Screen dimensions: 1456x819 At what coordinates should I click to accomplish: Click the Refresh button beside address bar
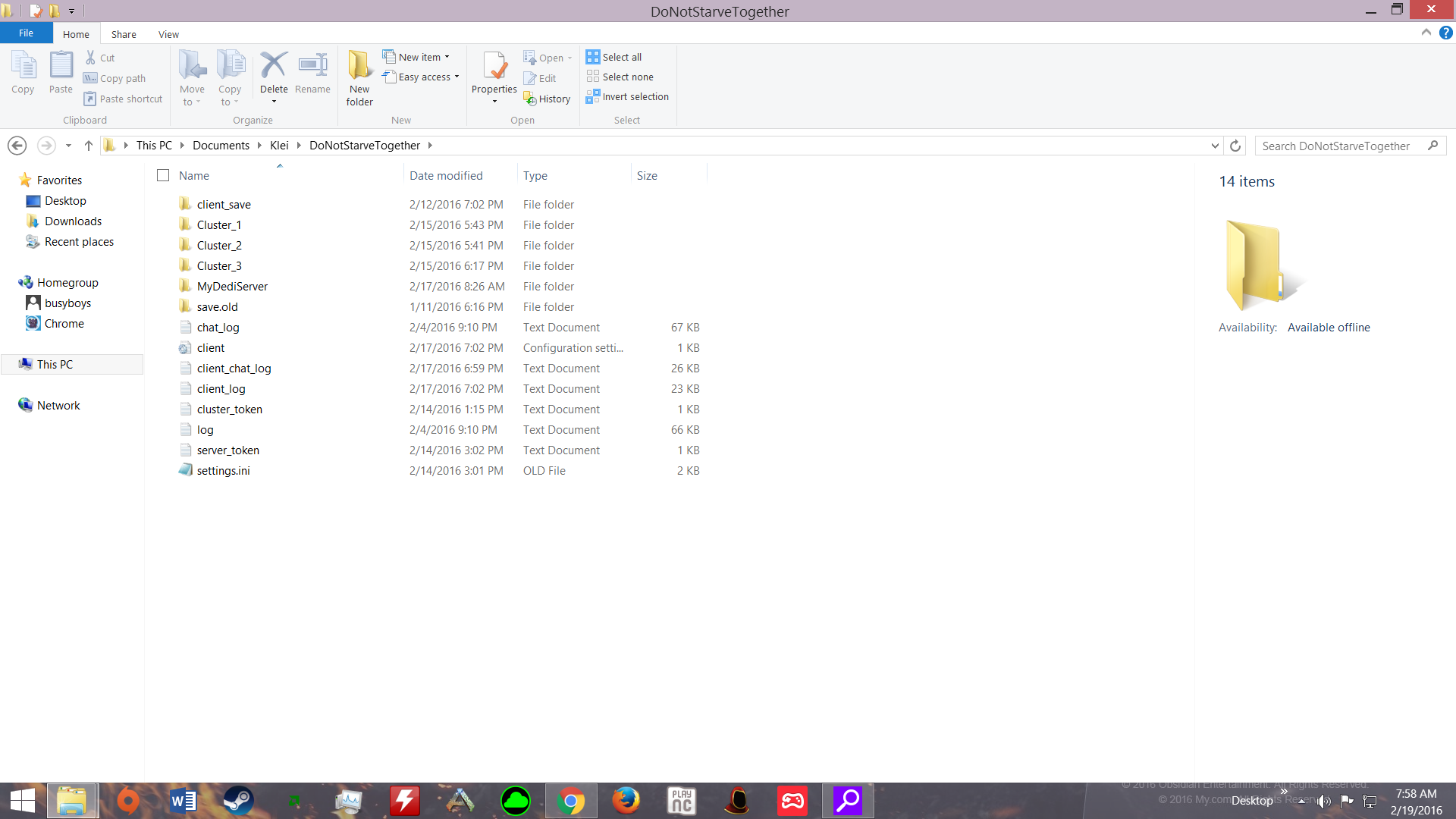pyautogui.click(x=1235, y=146)
